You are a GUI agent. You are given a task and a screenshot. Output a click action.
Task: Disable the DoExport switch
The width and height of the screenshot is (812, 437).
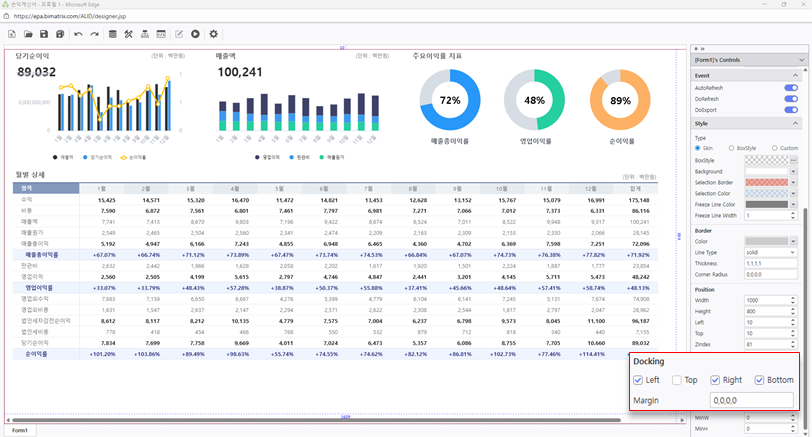click(x=791, y=110)
